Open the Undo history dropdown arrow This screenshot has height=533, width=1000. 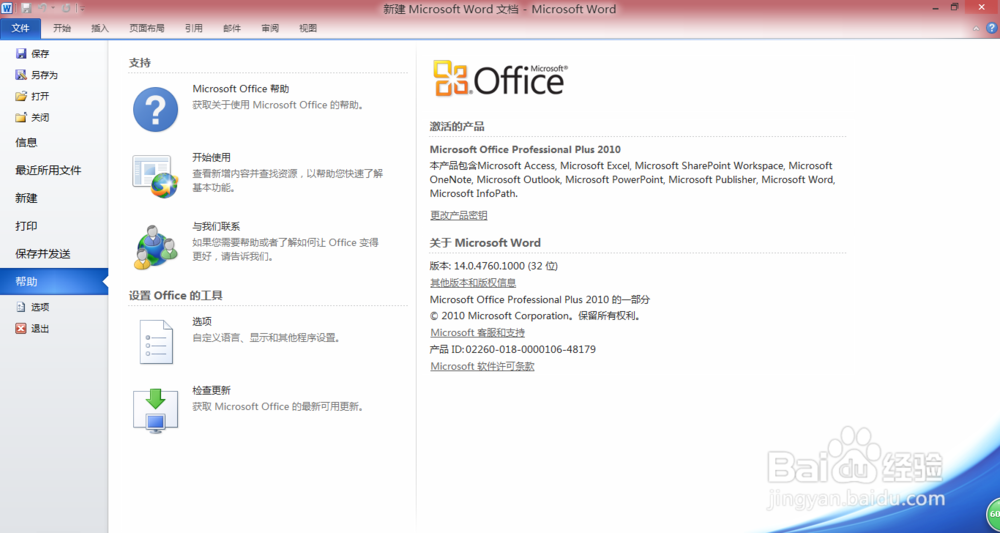(53, 8)
